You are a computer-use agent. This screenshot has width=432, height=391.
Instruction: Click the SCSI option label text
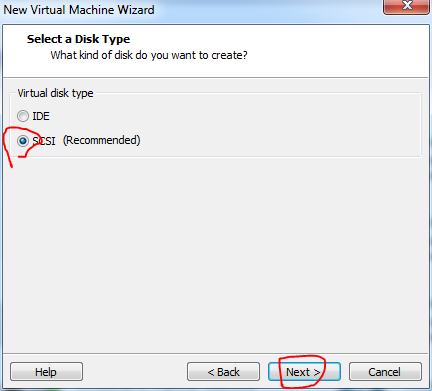(44, 141)
